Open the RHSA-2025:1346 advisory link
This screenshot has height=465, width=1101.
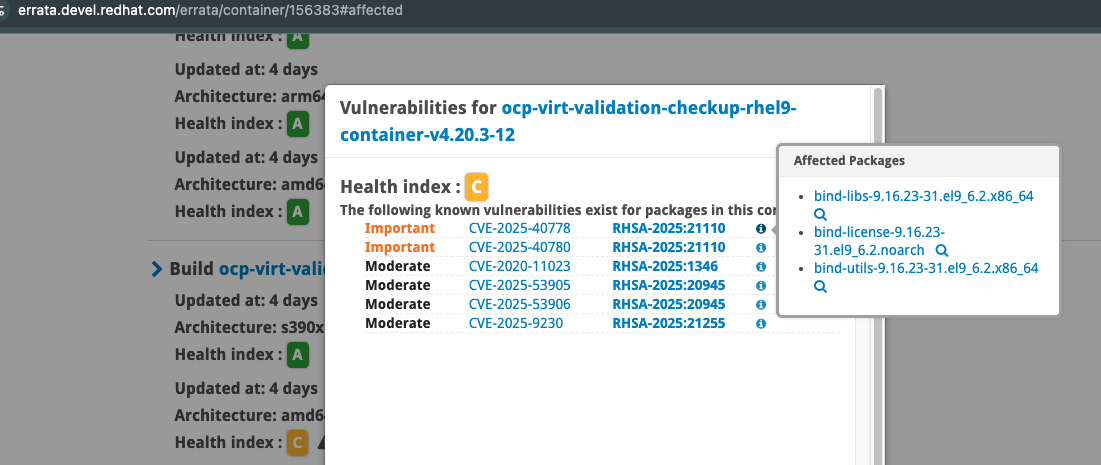click(665, 267)
